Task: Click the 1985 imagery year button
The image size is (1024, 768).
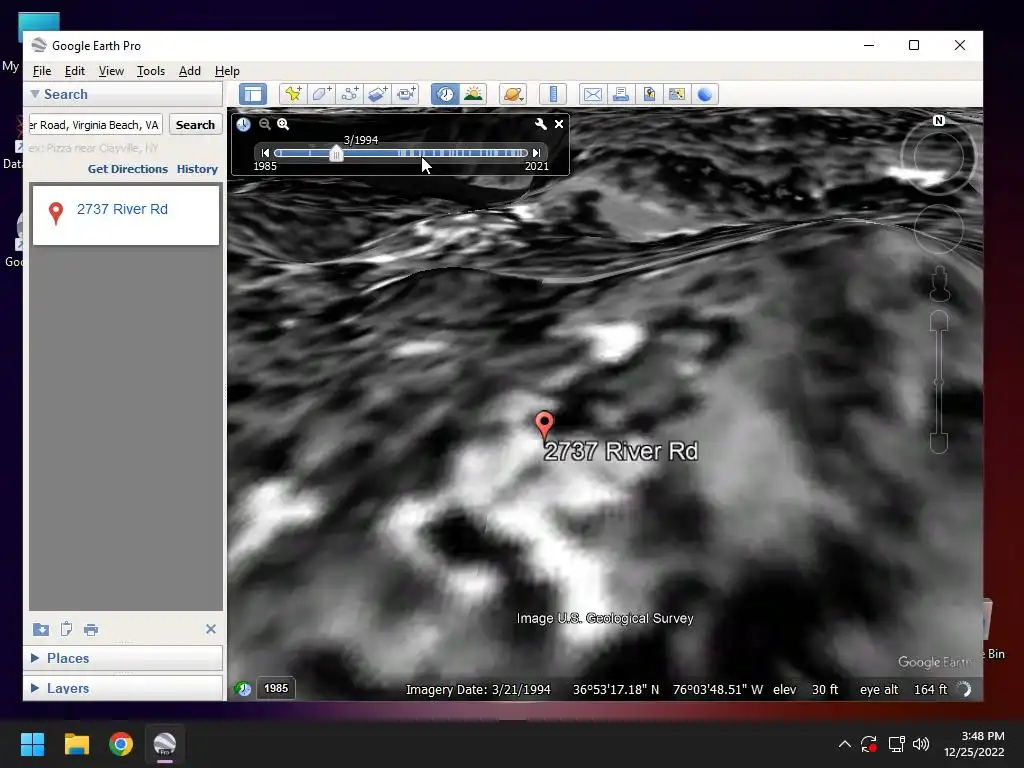Action: (x=276, y=688)
